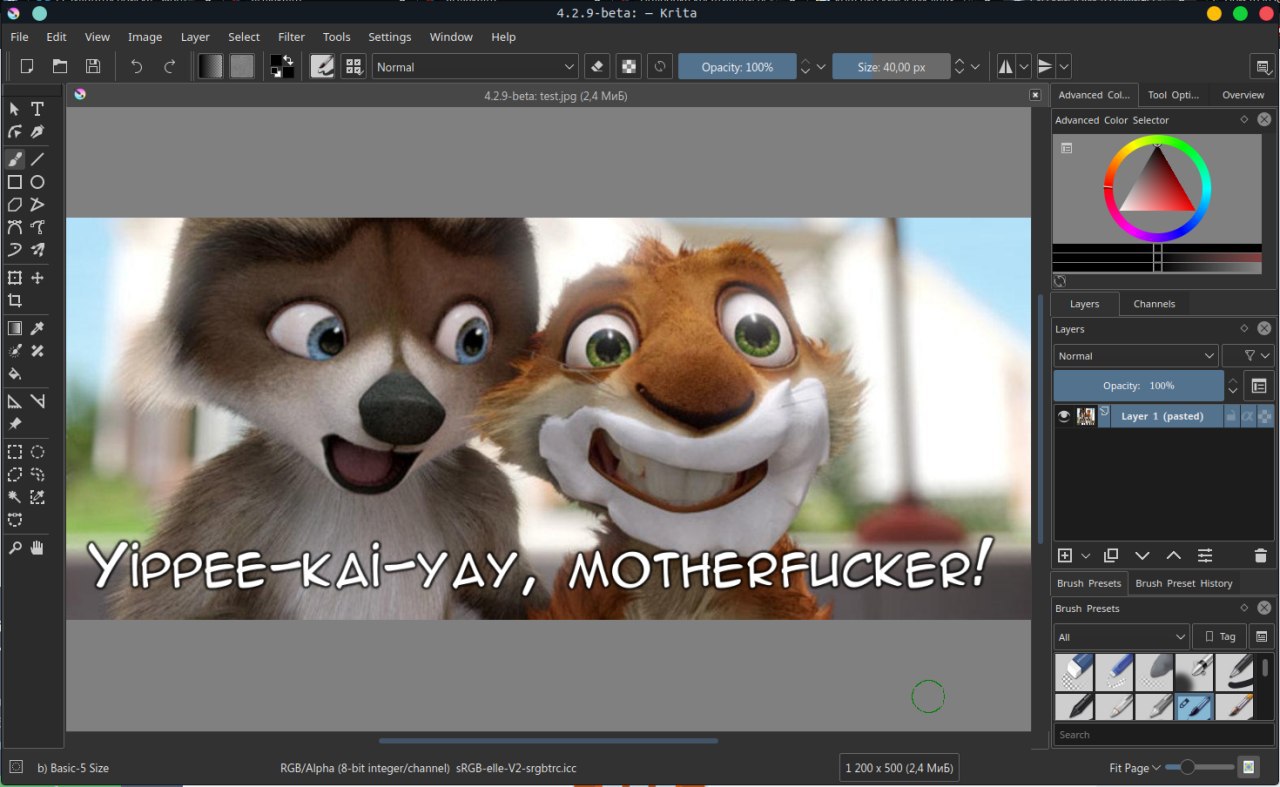Open the workspace chooser in toolbar
The width and height of the screenshot is (1280, 787).
[x=1262, y=67]
